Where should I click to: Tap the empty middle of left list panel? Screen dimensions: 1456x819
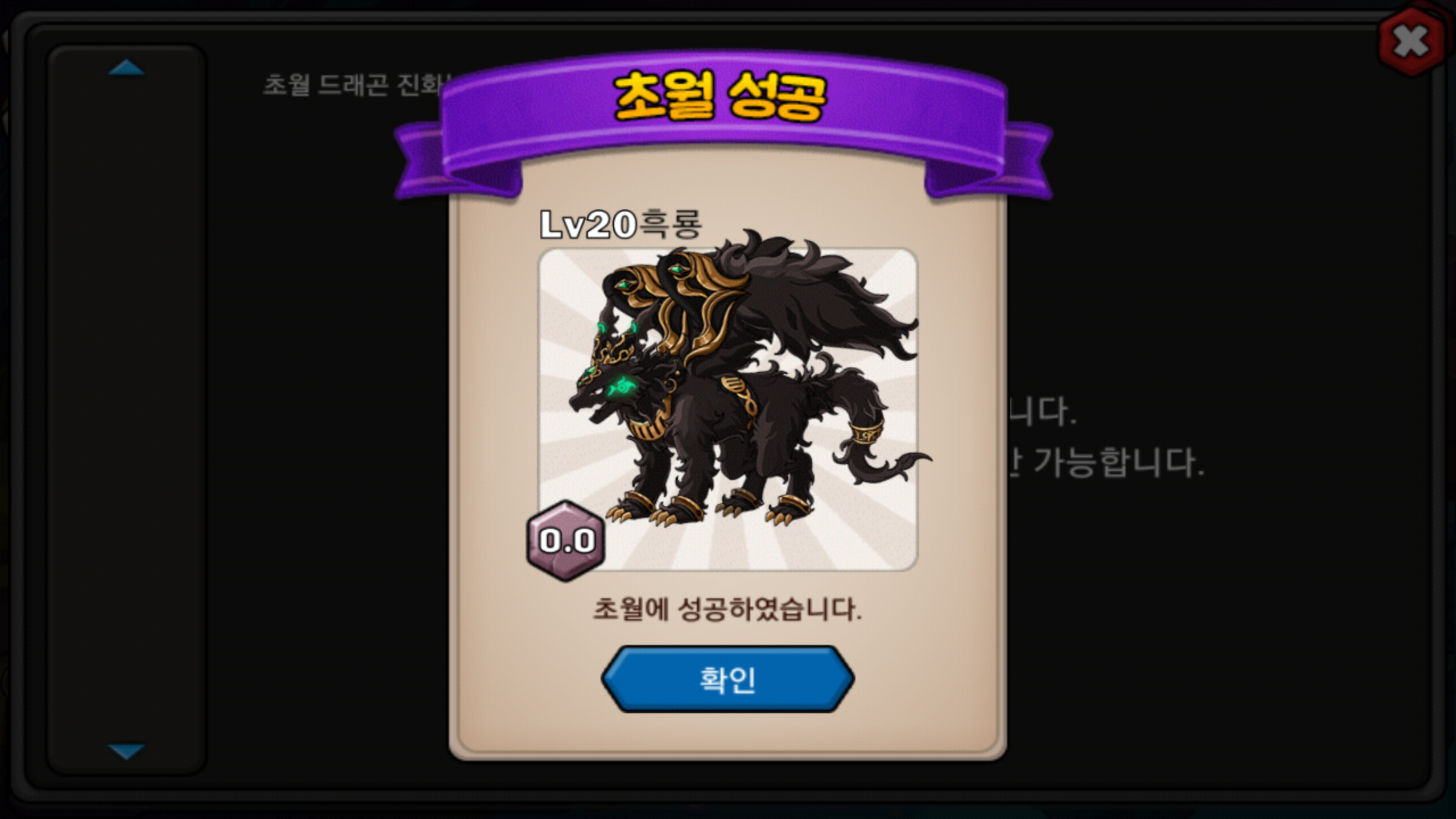point(126,409)
